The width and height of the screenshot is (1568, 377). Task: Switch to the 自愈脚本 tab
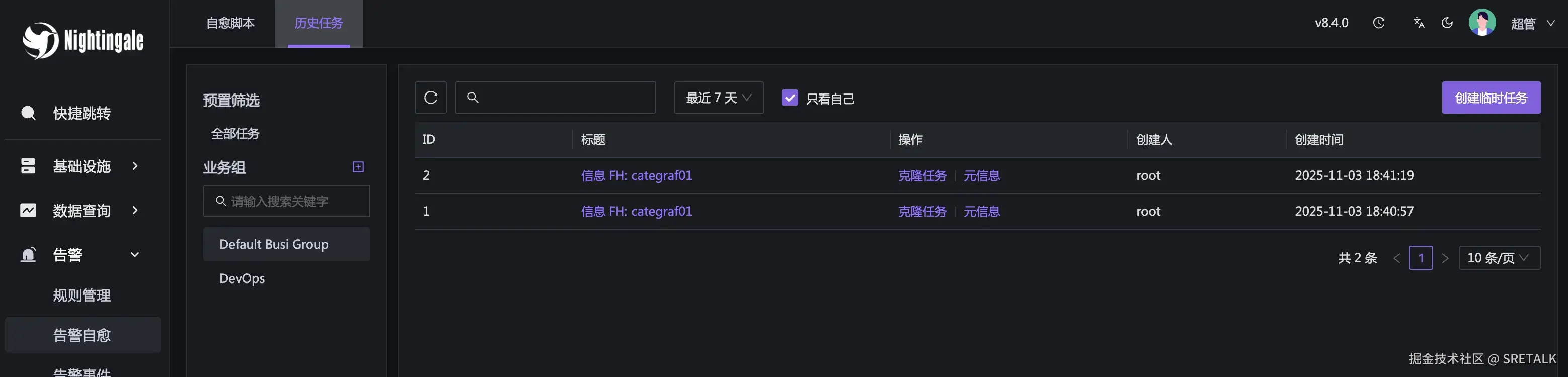pyautogui.click(x=230, y=23)
